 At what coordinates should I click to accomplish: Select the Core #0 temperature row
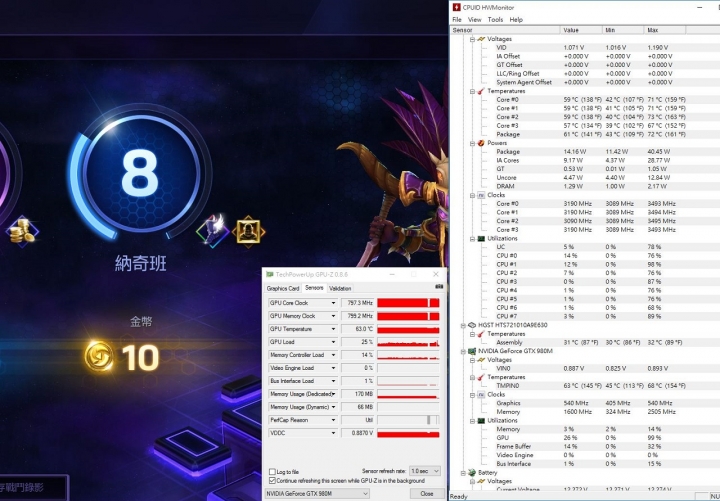click(x=585, y=100)
